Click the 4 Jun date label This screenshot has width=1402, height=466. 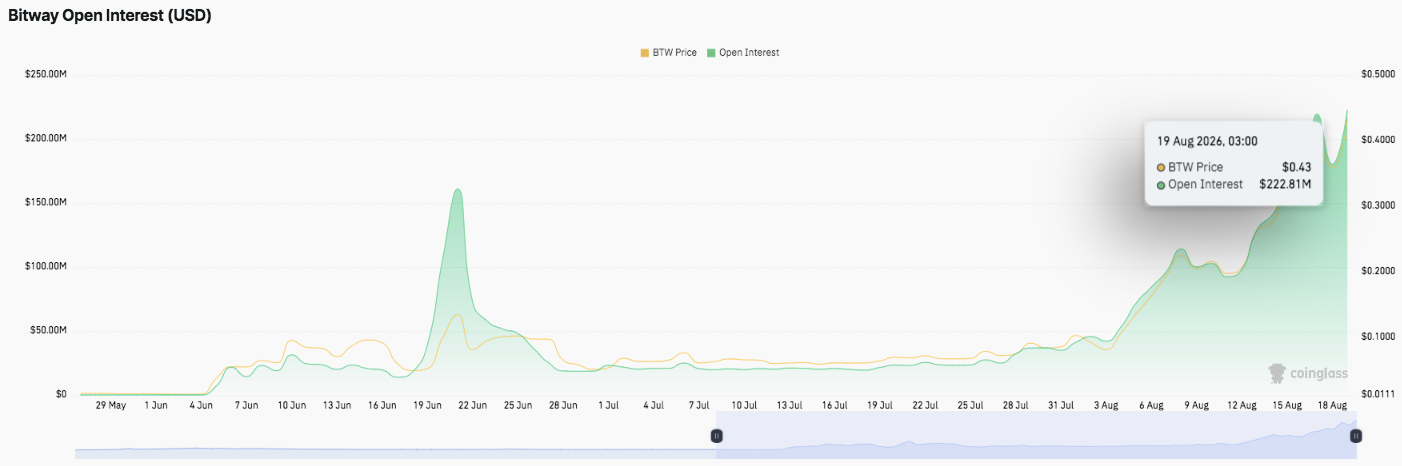(x=201, y=406)
